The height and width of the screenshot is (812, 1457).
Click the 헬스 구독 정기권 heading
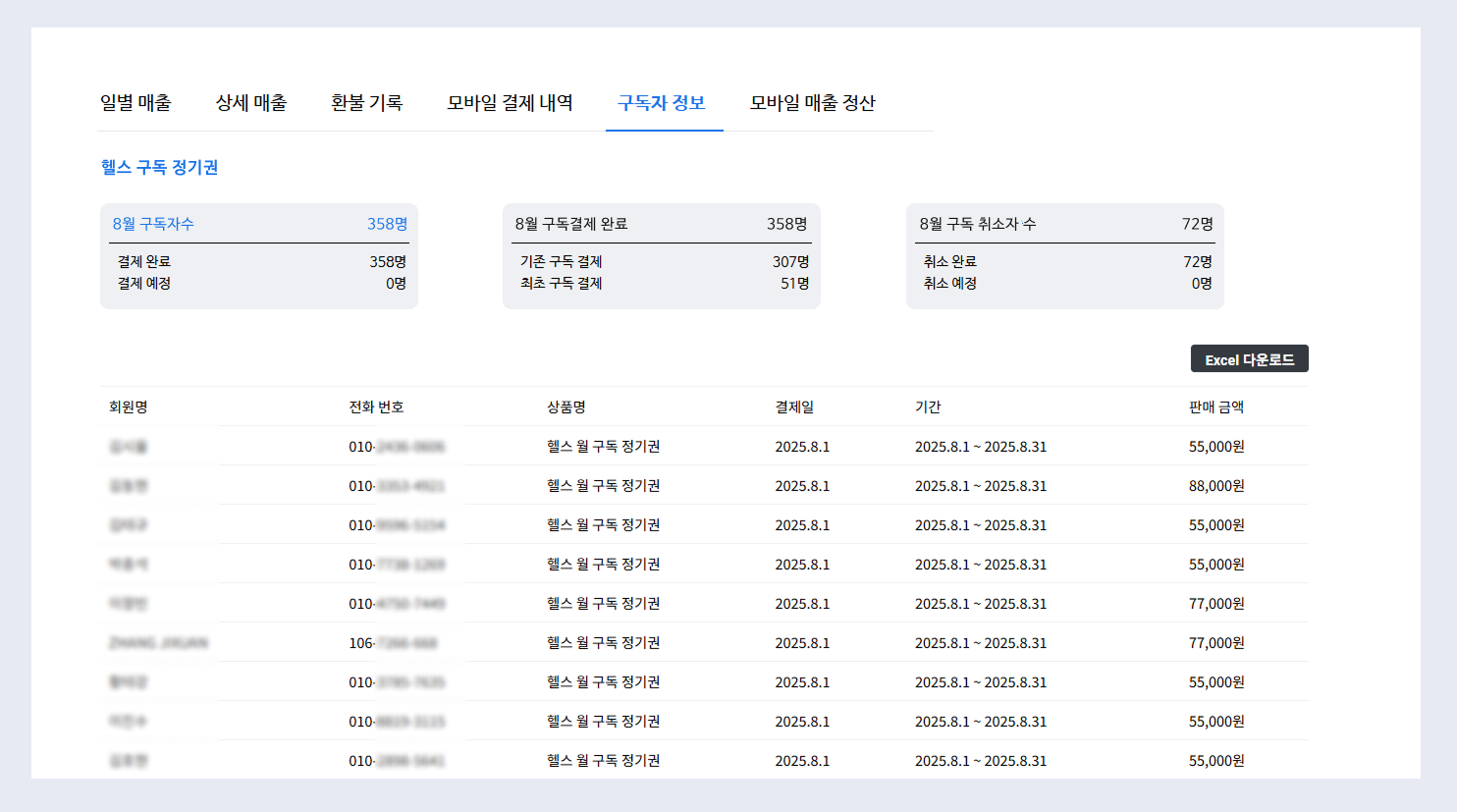pyautogui.click(x=160, y=167)
